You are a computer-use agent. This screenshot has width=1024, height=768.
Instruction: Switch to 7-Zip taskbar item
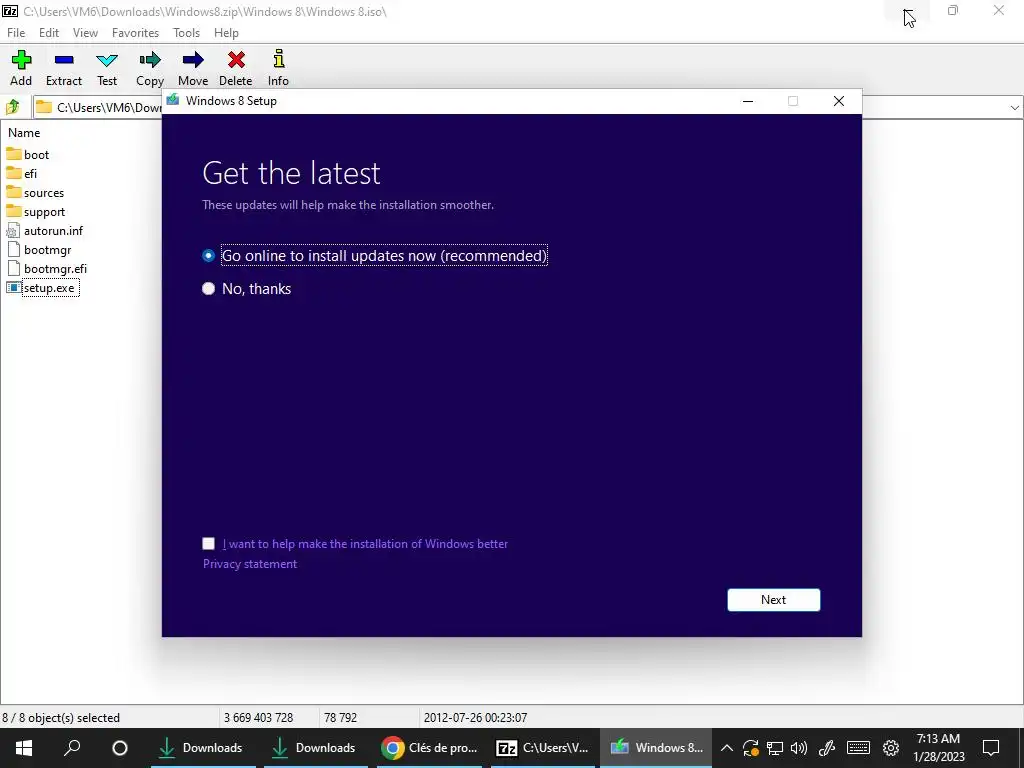coord(542,748)
